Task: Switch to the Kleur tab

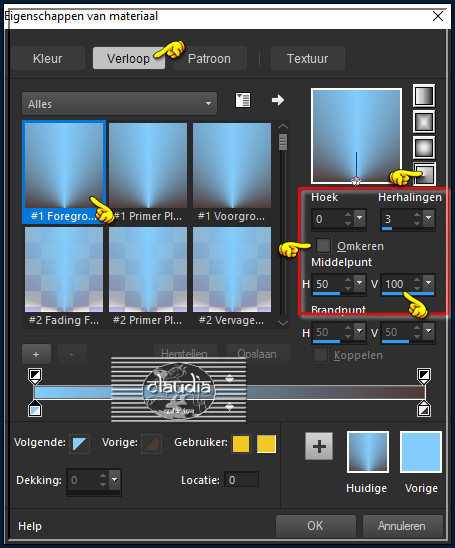Action: 48,58
